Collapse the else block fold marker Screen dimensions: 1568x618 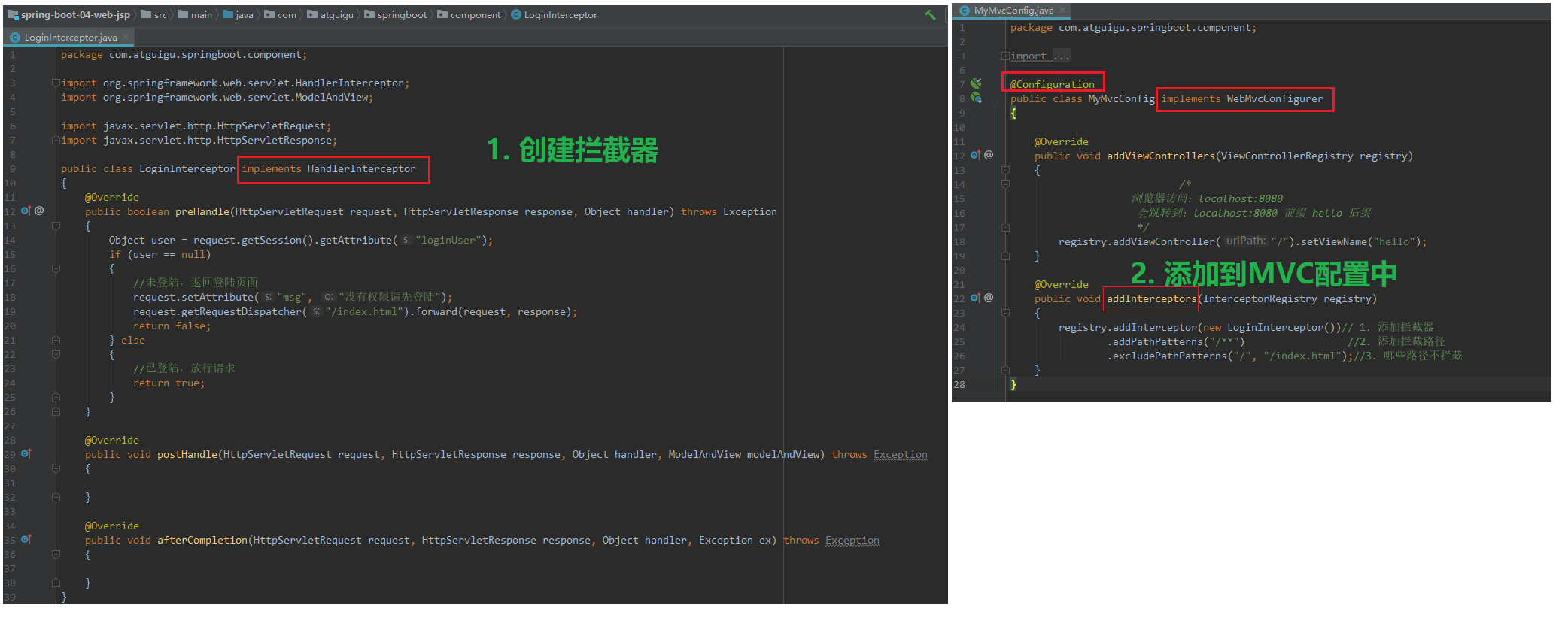[56, 354]
